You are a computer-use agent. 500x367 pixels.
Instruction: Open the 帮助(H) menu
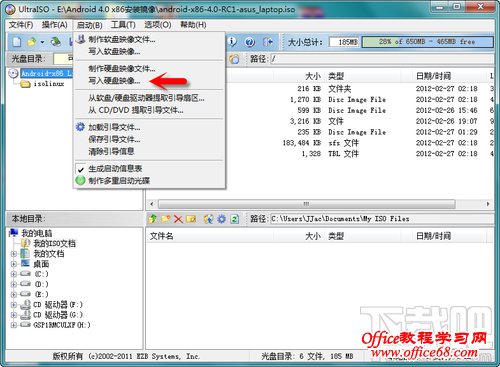(193, 25)
